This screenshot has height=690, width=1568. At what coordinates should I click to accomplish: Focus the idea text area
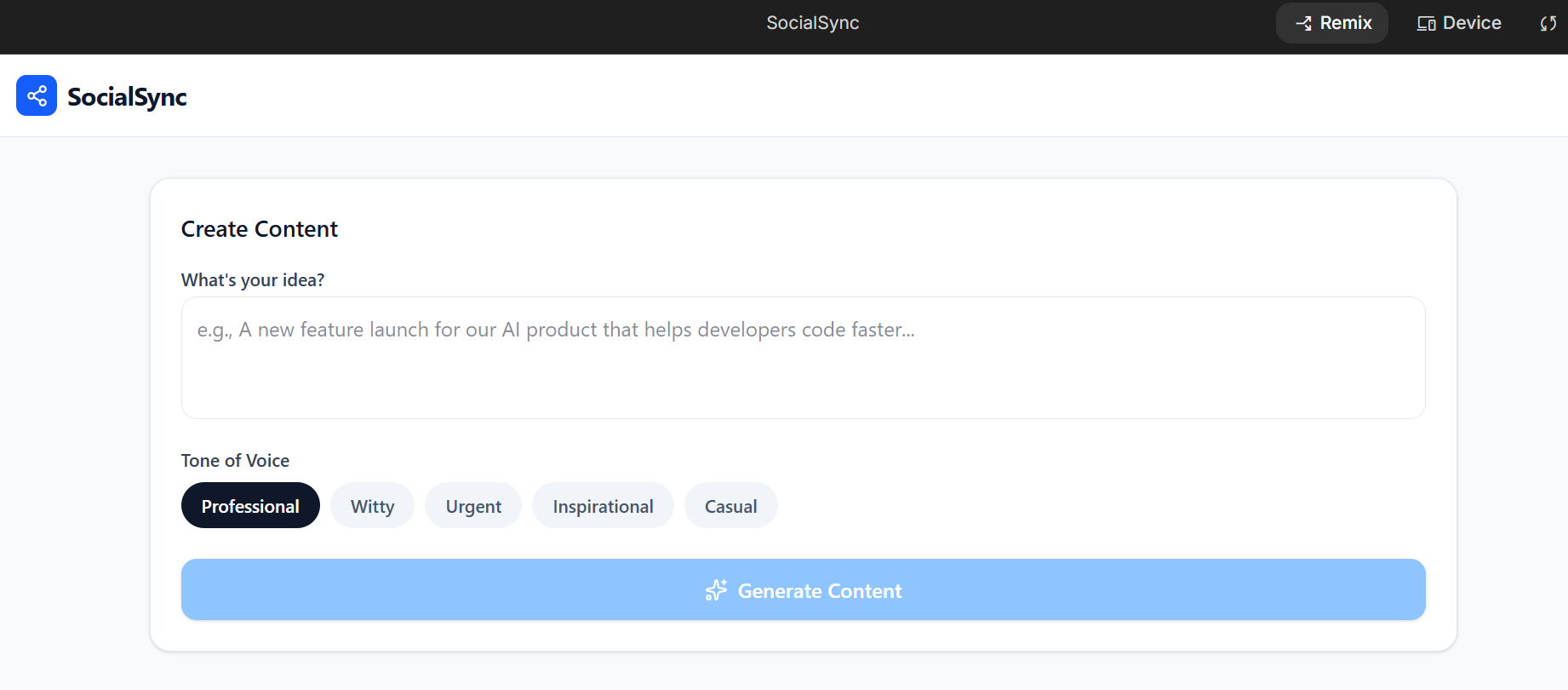(x=803, y=375)
